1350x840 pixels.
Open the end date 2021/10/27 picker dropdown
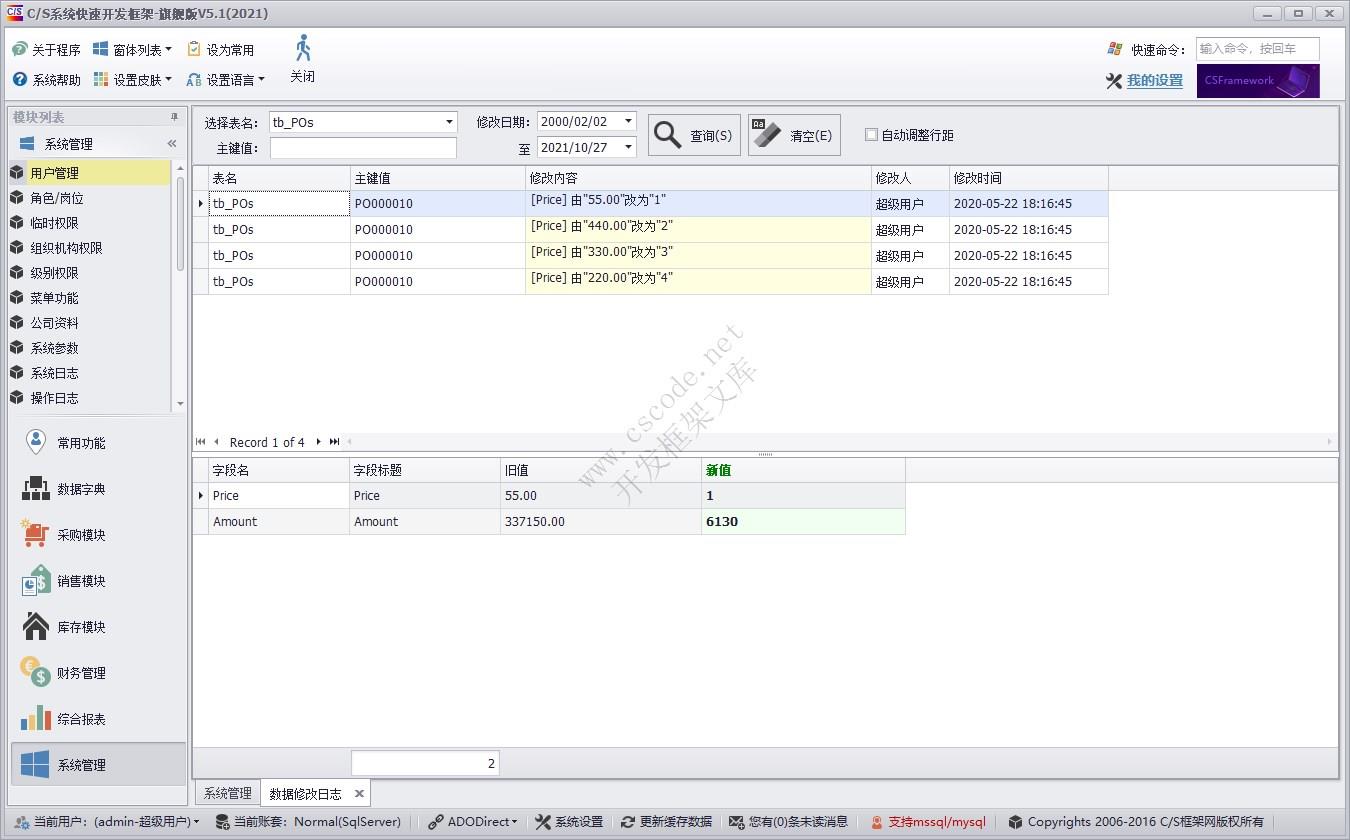tap(628, 147)
